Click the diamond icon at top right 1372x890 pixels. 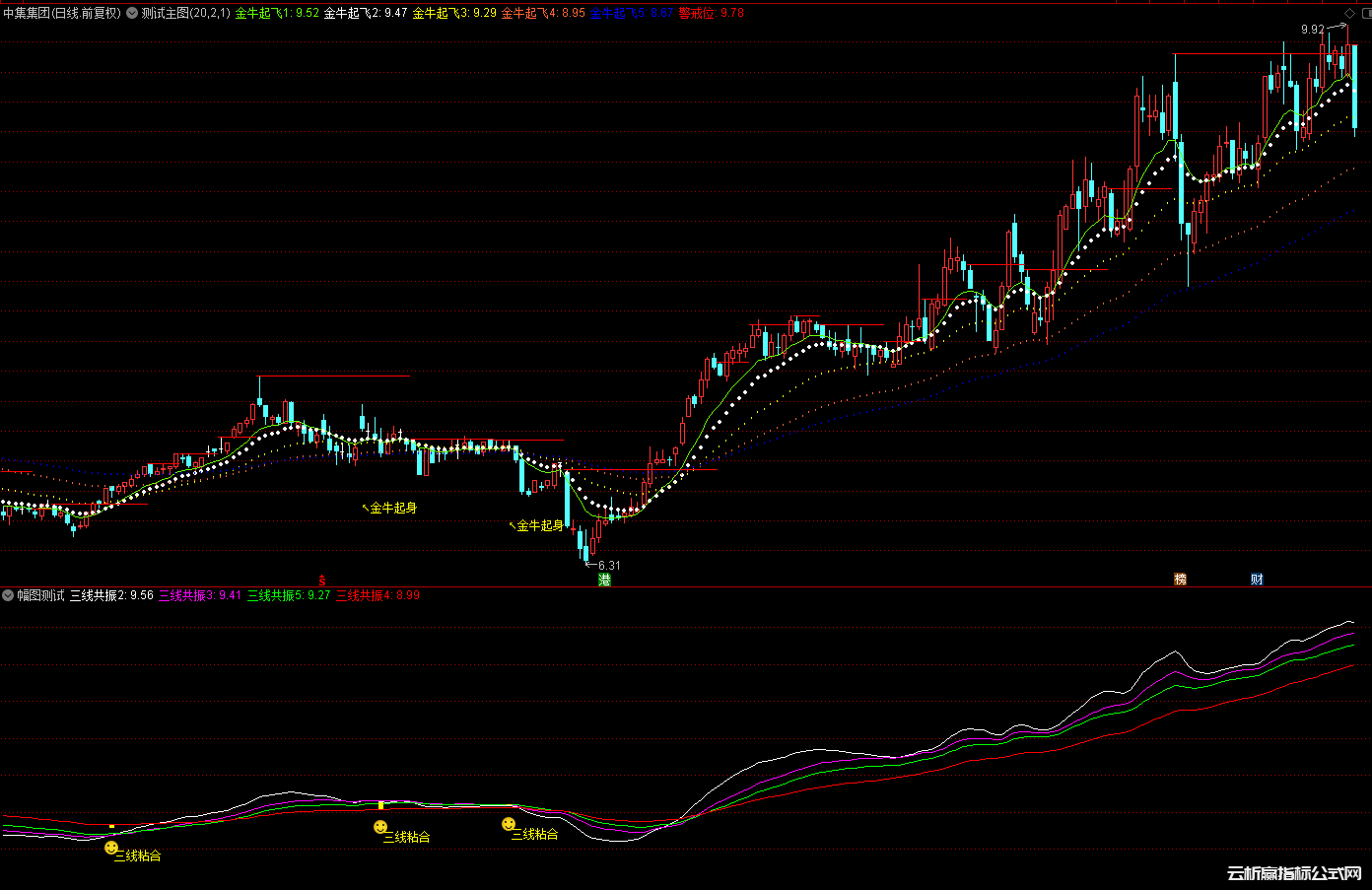tap(1349, 14)
